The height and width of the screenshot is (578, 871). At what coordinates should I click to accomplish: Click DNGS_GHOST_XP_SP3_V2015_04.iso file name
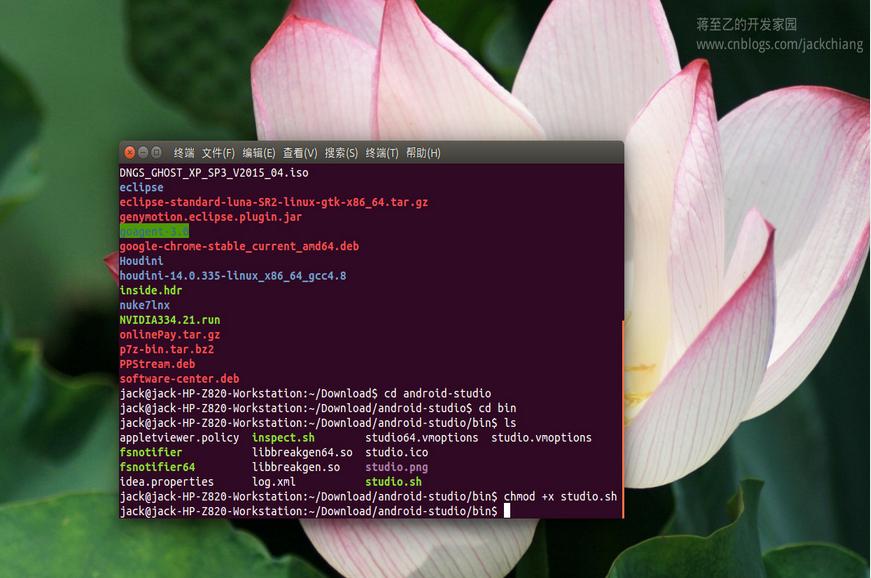click(x=214, y=173)
